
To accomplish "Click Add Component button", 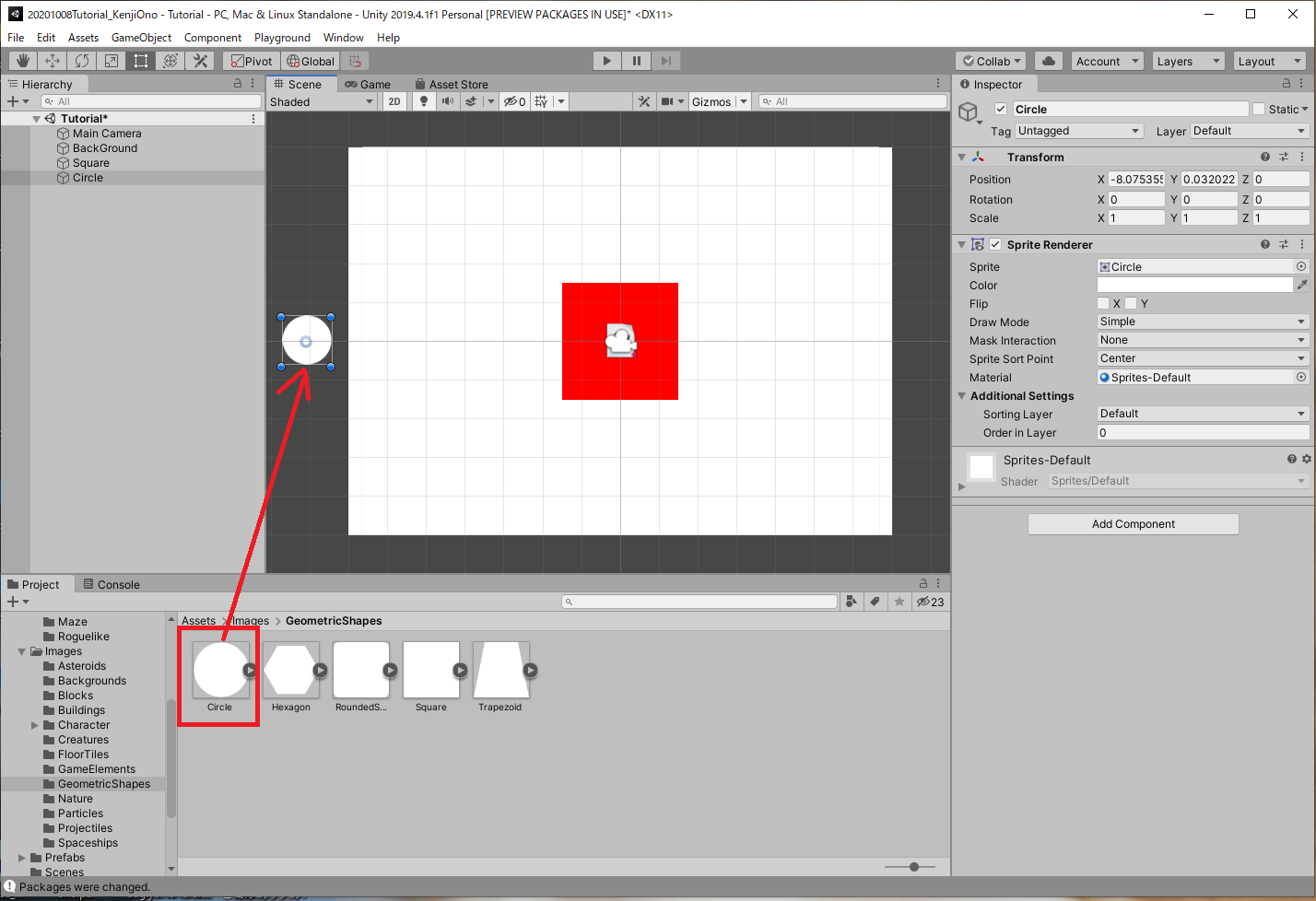I will (x=1134, y=523).
